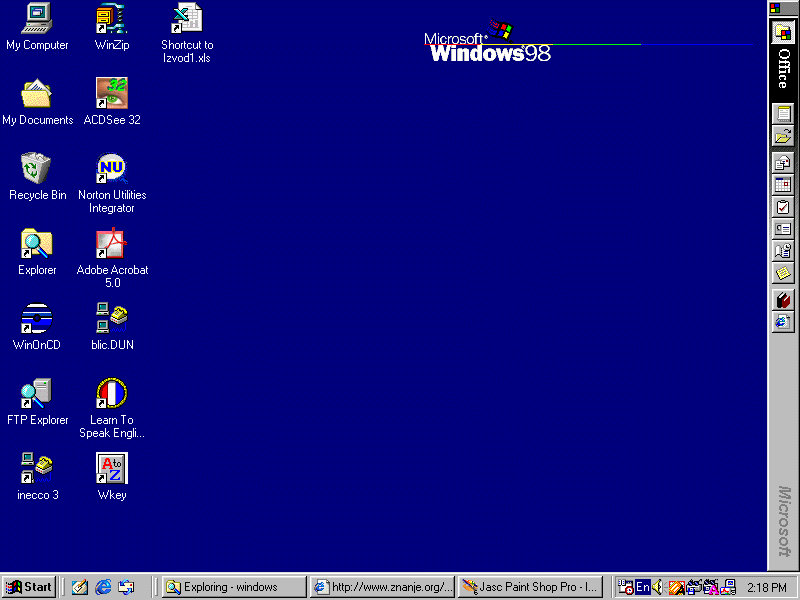This screenshot has height=600, width=800.
Task: Select the My Computer desktop icon
Action: pos(37,19)
